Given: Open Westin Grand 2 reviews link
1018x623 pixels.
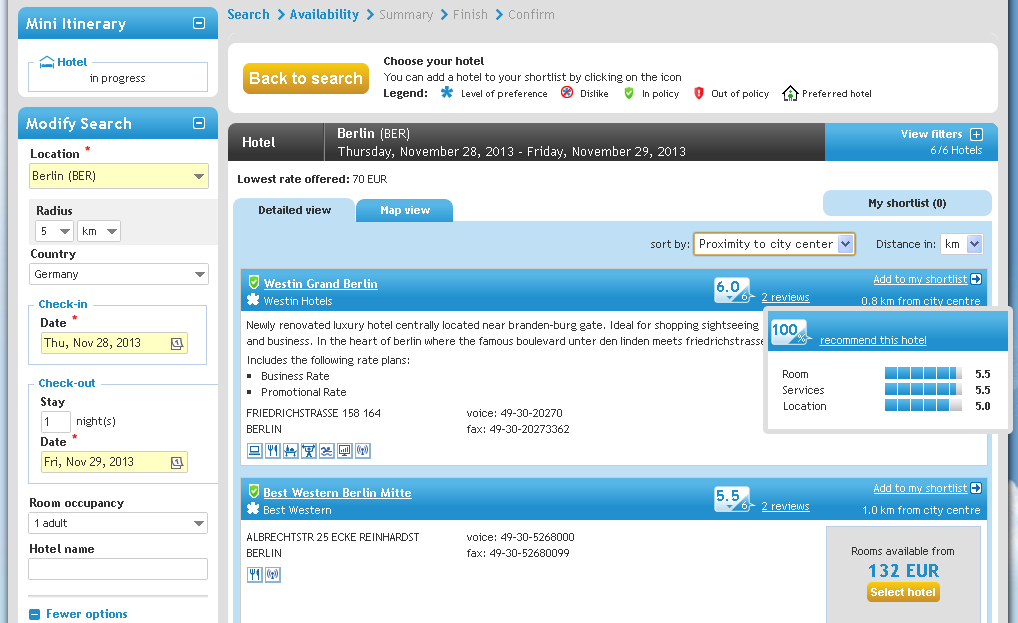Looking at the screenshot, I should (786, 297).
